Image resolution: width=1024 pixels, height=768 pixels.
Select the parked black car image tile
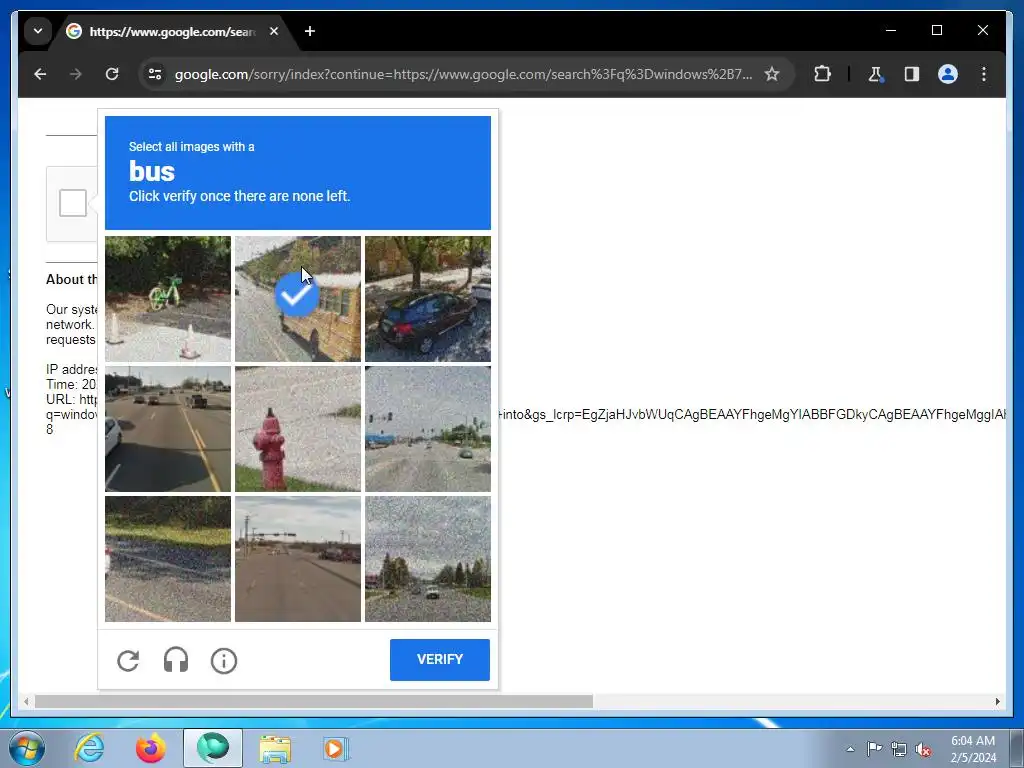(428, 298)
